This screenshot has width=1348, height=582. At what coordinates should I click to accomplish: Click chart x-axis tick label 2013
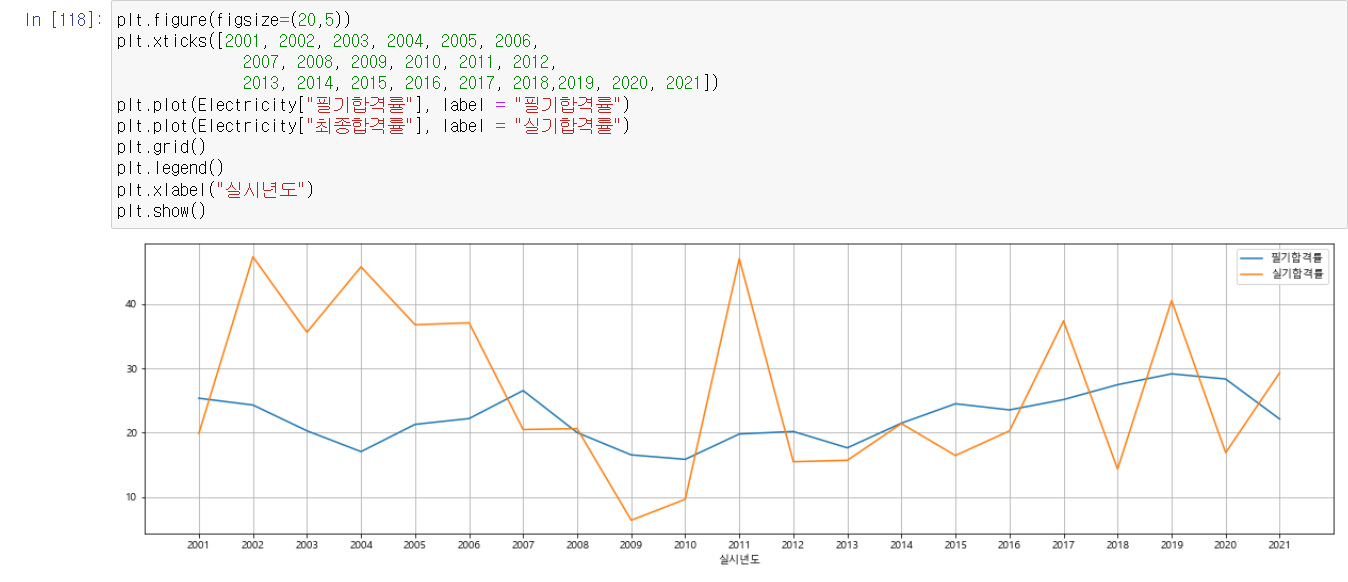coord(847,545)
